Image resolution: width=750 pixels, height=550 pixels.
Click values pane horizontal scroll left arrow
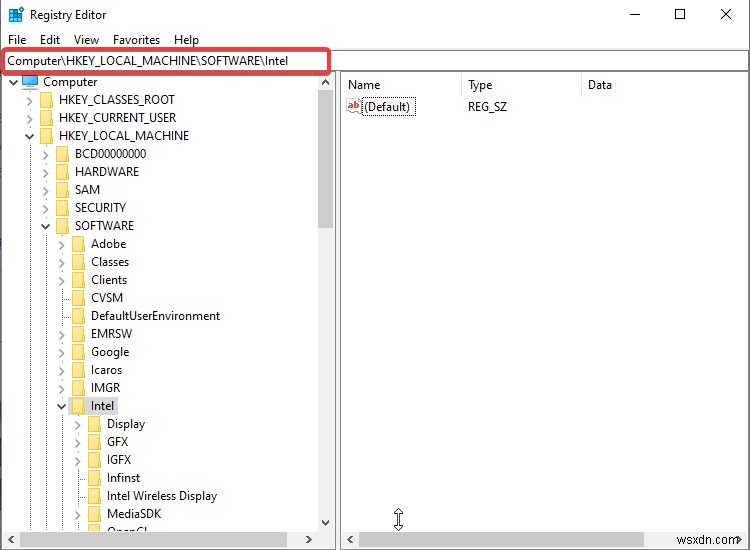tap(350, 539)
